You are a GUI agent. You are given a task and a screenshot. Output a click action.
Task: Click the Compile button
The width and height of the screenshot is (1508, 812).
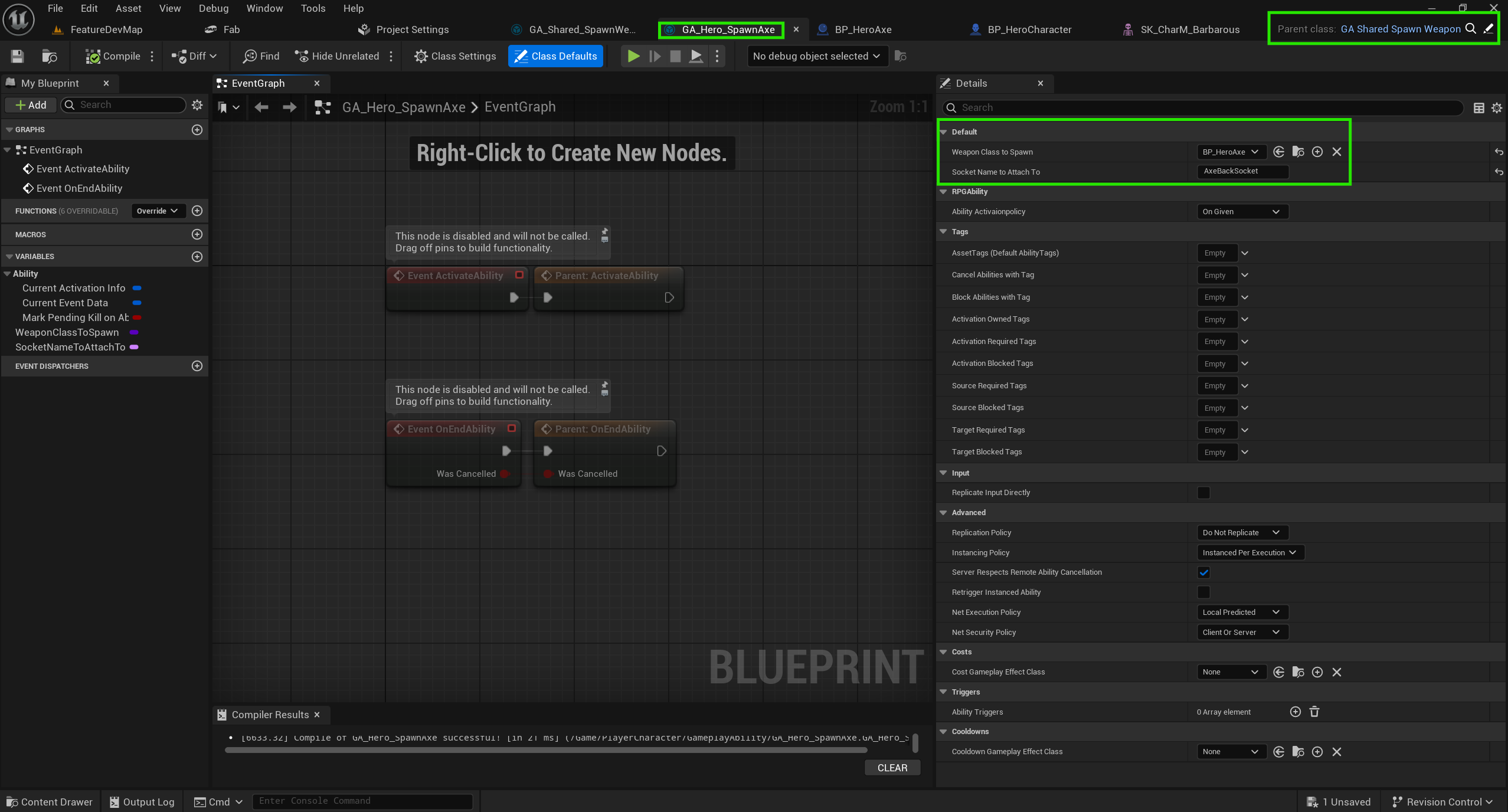(113, 56)
